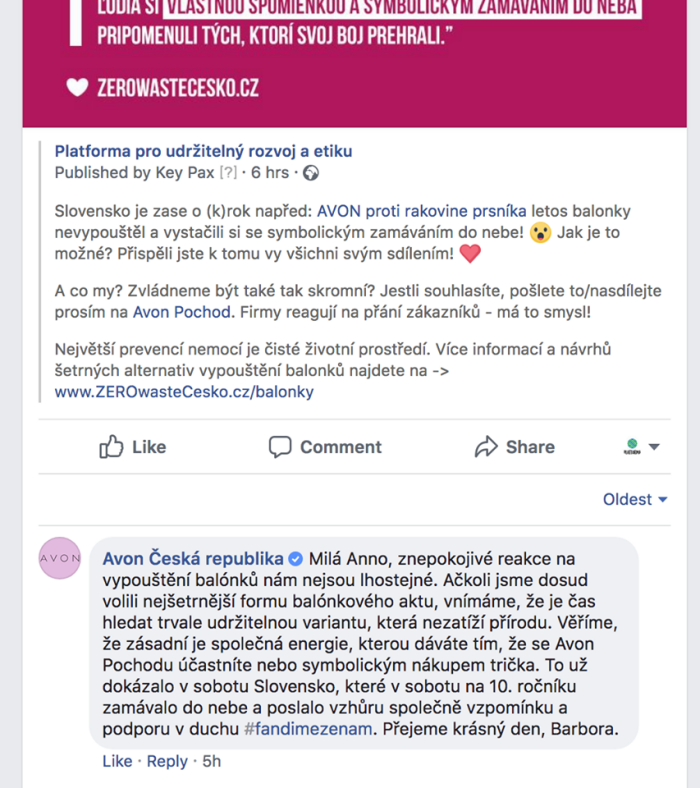Follow the Avon Pochod link

(181, 313)
